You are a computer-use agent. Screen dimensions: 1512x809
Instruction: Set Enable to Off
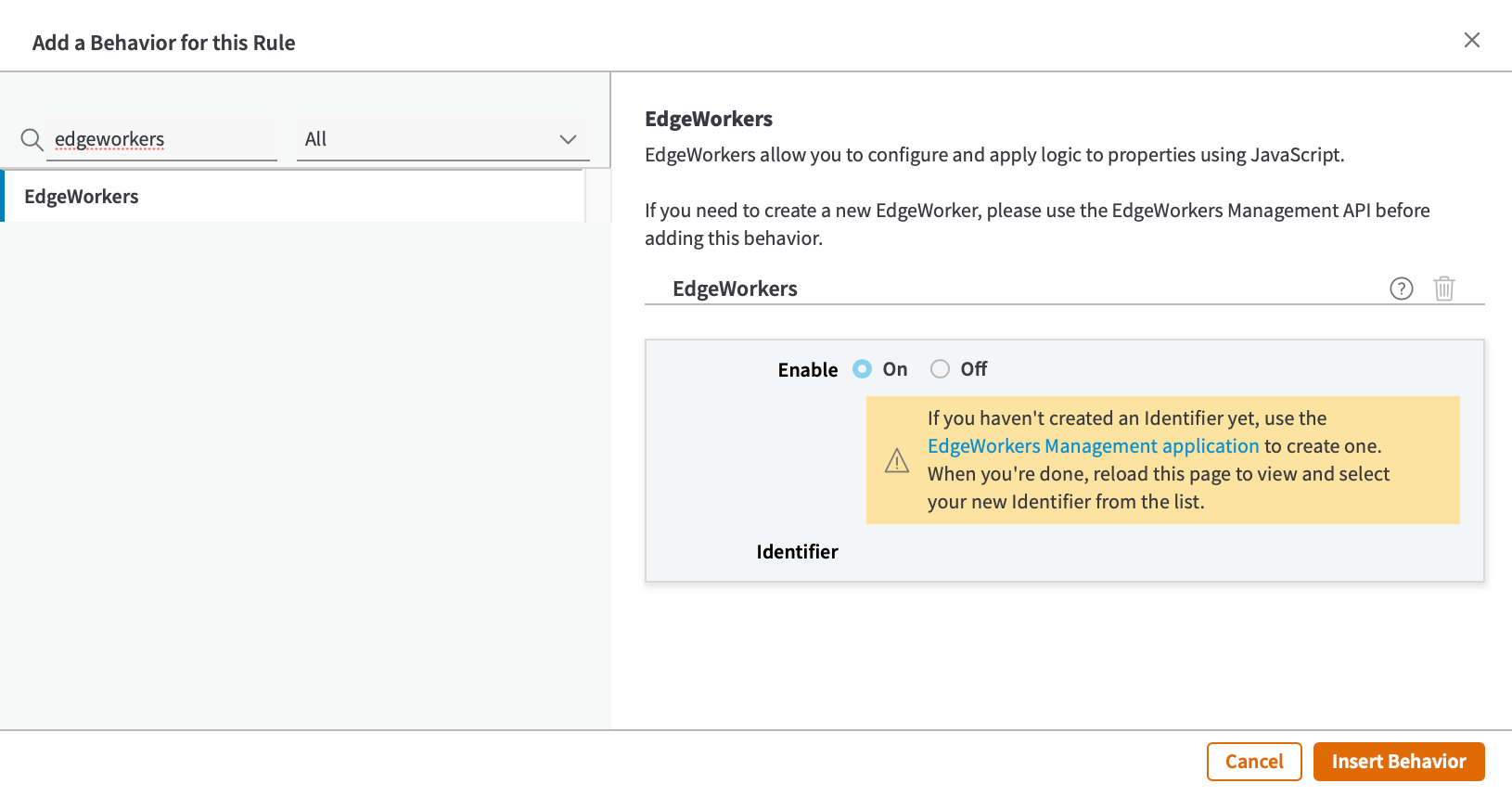(x=940, y=369)
